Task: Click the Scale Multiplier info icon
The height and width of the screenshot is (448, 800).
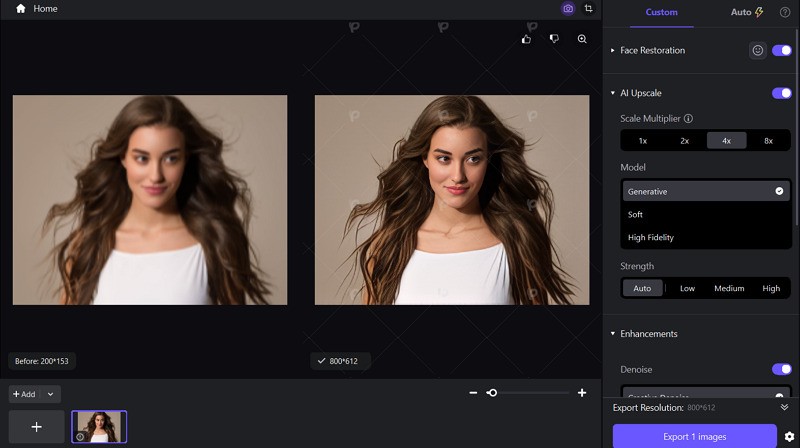Action: [688, 118]
